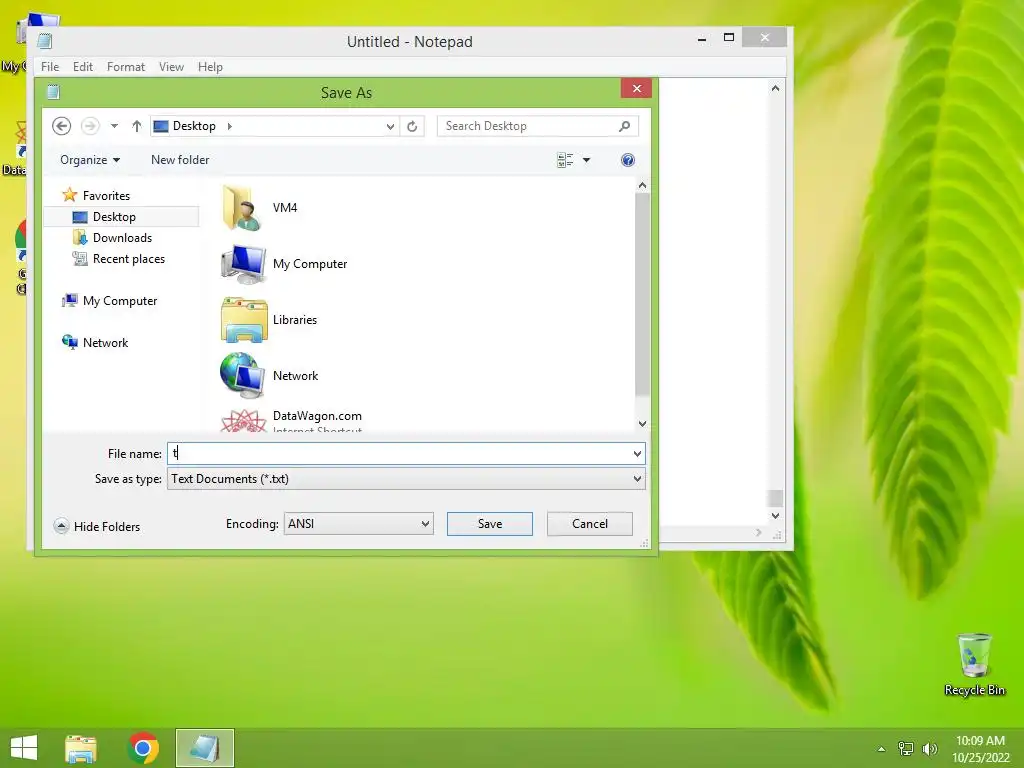Viewport: 1024px width, 768px height.
Task: Click Notepad's scroll up arrow
Action: (x=775, y=88)
